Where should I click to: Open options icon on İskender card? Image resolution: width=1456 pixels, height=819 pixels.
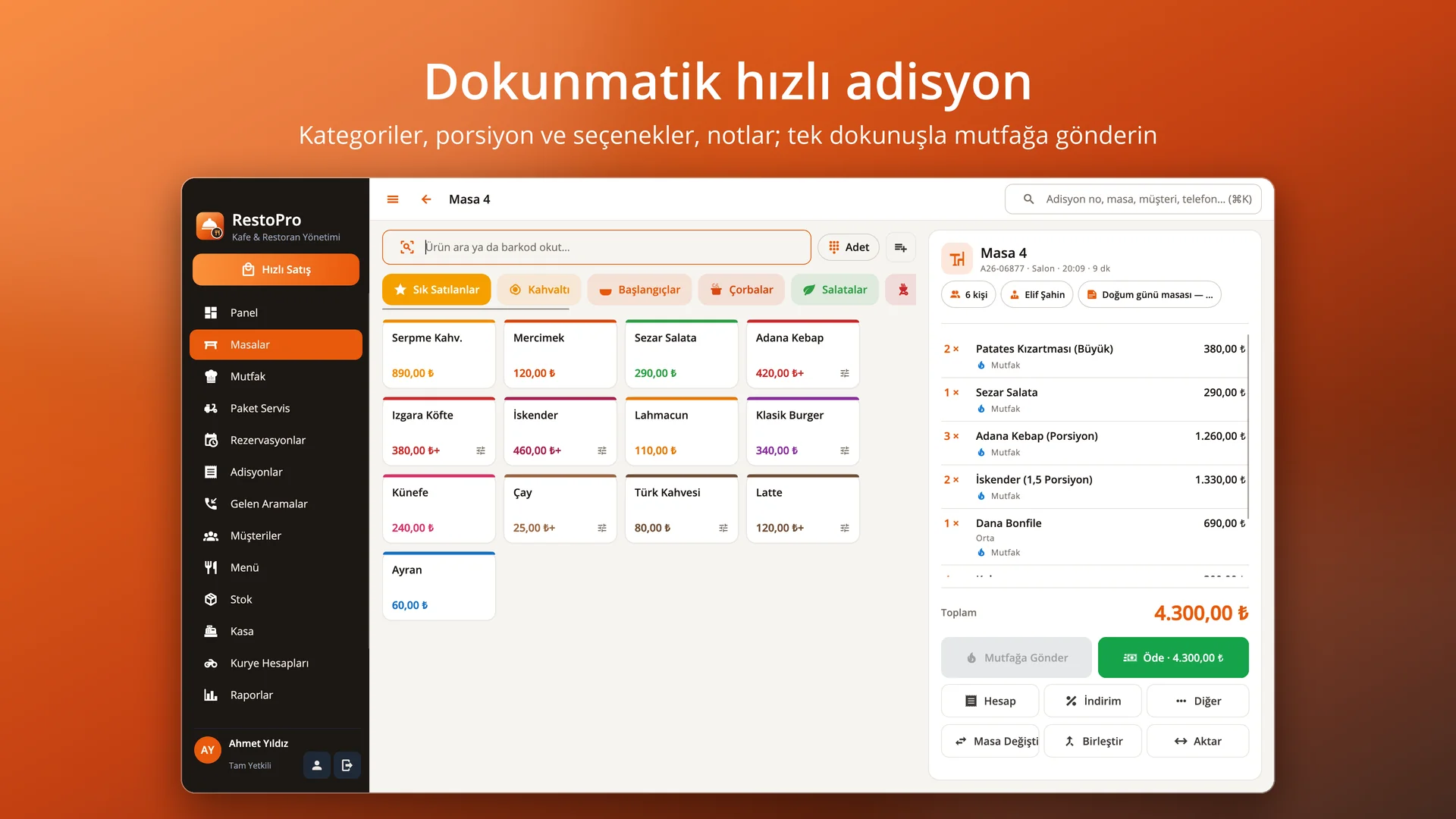click(602, 450)
